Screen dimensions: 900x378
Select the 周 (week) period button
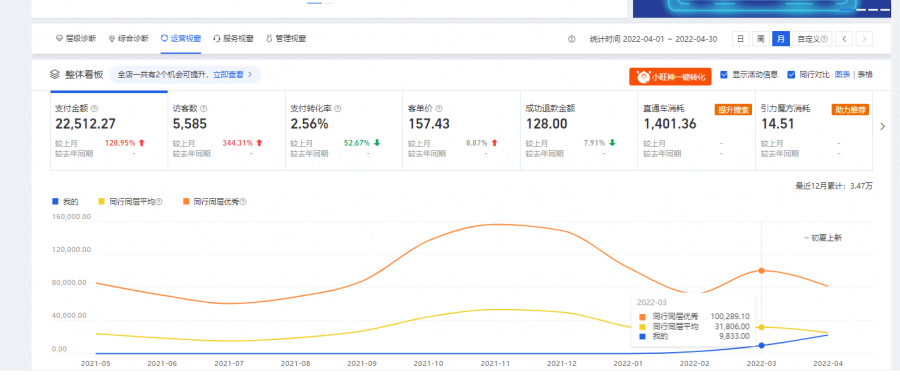click(x=761, y=39)
